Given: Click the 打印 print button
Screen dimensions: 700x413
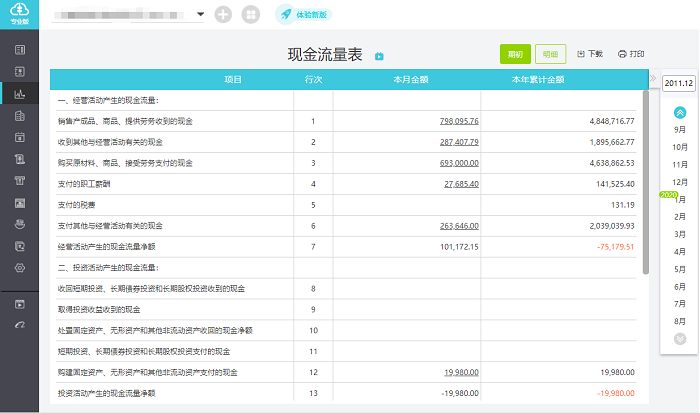Looking at the screenshot, I should tap(631, 54).
